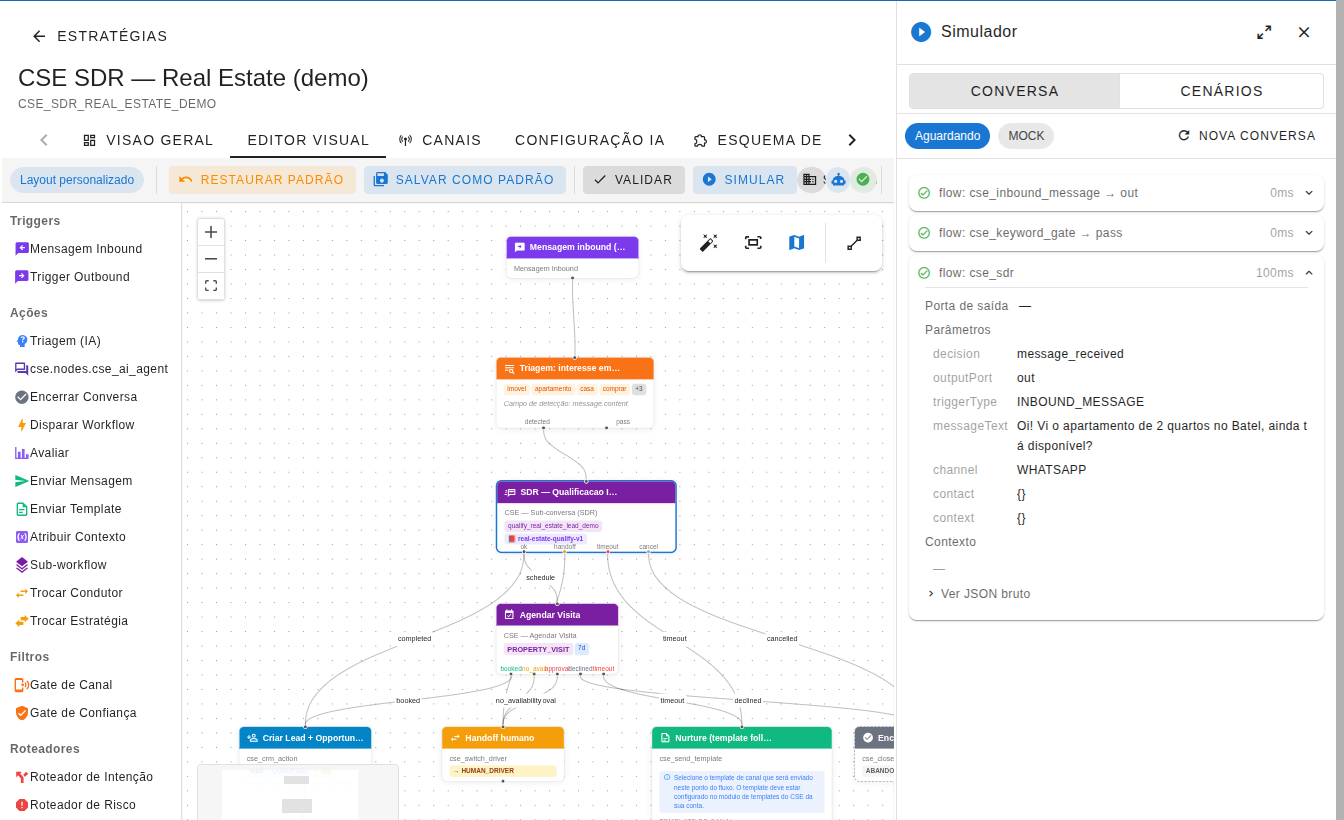Click the Restaurar Padrão button
Image resolution: width=1344 pixels, height=820 pixels.
point(261,180)
